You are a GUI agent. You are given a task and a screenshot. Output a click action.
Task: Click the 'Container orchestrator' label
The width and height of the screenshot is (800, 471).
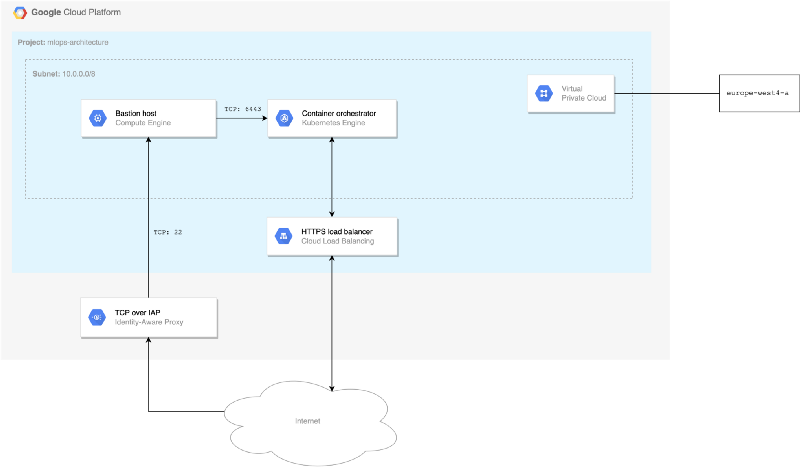tap(339, 113)
